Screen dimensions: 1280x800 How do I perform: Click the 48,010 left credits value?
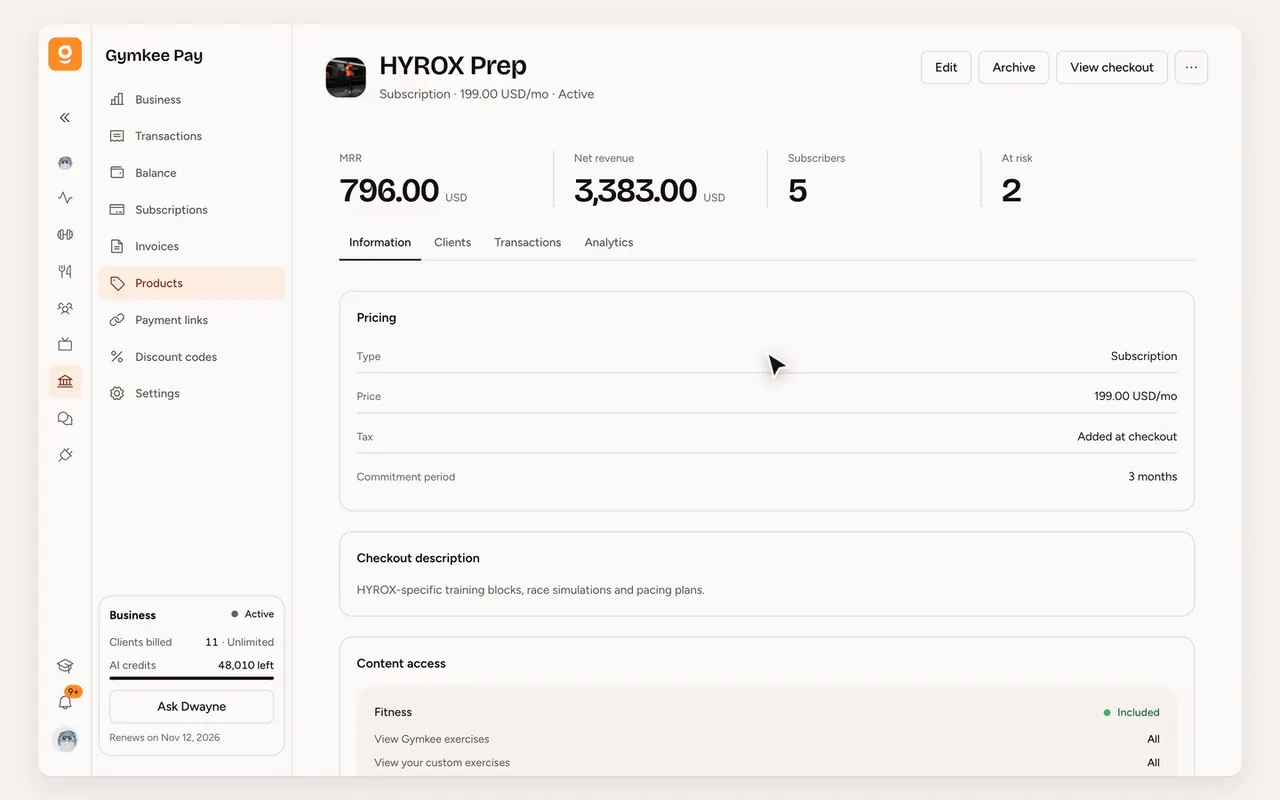246,665
